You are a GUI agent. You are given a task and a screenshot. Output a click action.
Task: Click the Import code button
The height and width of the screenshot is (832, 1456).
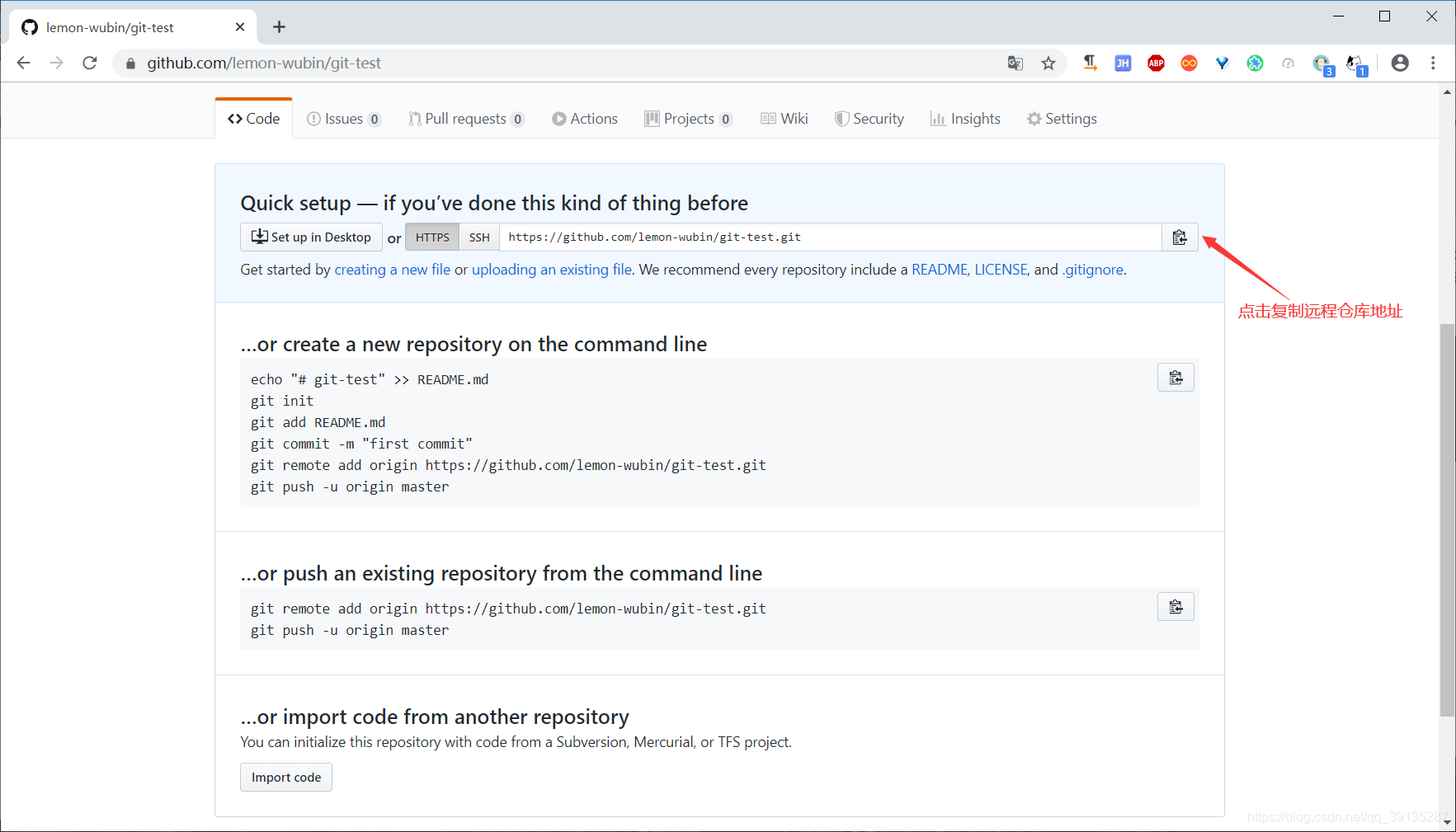coord(286,778)
